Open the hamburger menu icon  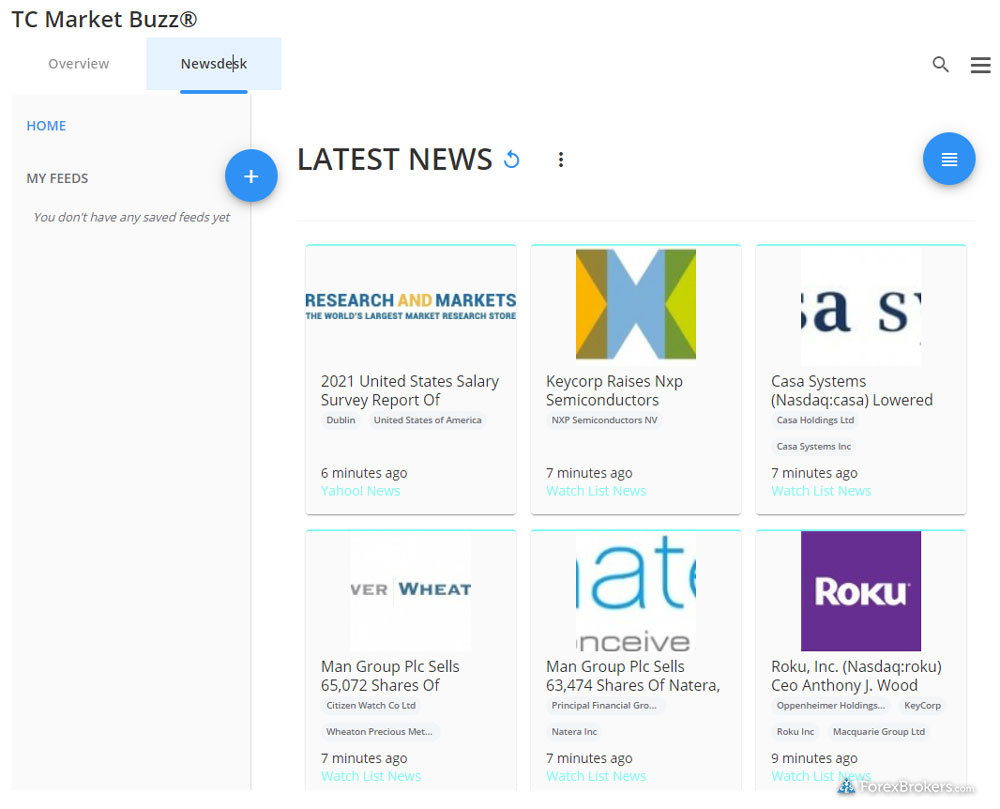click(980, 64)
